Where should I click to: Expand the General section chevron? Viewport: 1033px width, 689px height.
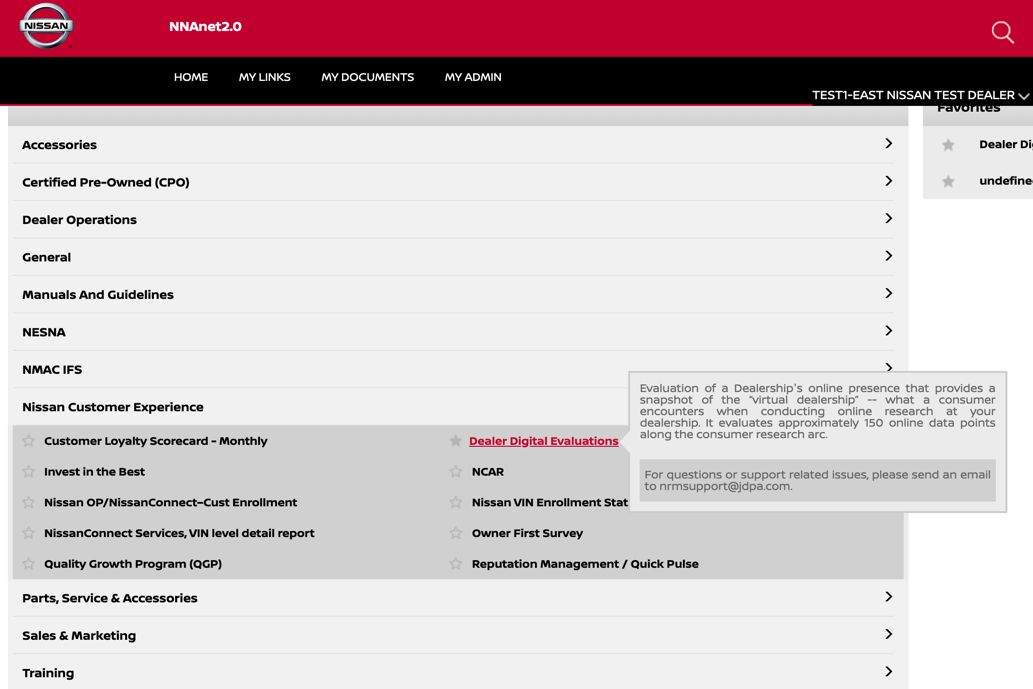pyautogui.click(x=889, y=256)
